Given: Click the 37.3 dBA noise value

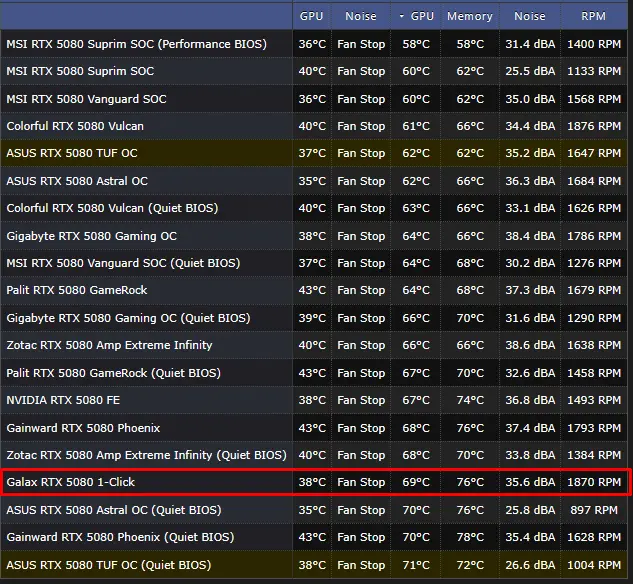Looking at the screenshot, I should click(x=530, y=290).
